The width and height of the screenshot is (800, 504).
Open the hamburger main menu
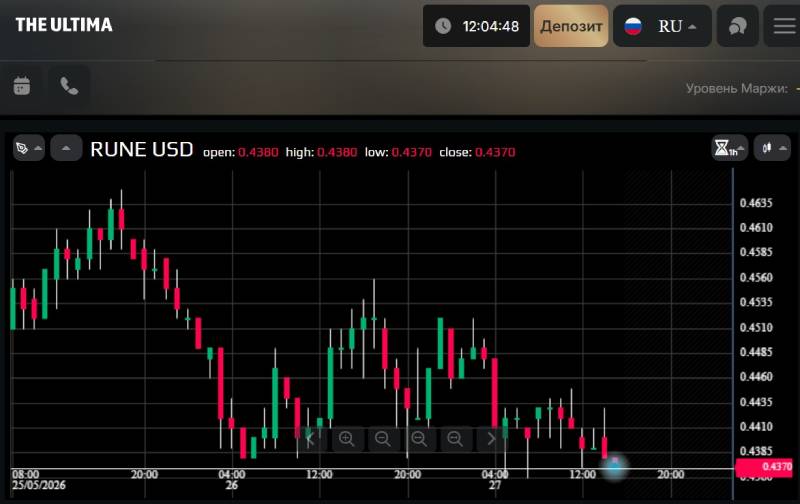pos(784,26)
